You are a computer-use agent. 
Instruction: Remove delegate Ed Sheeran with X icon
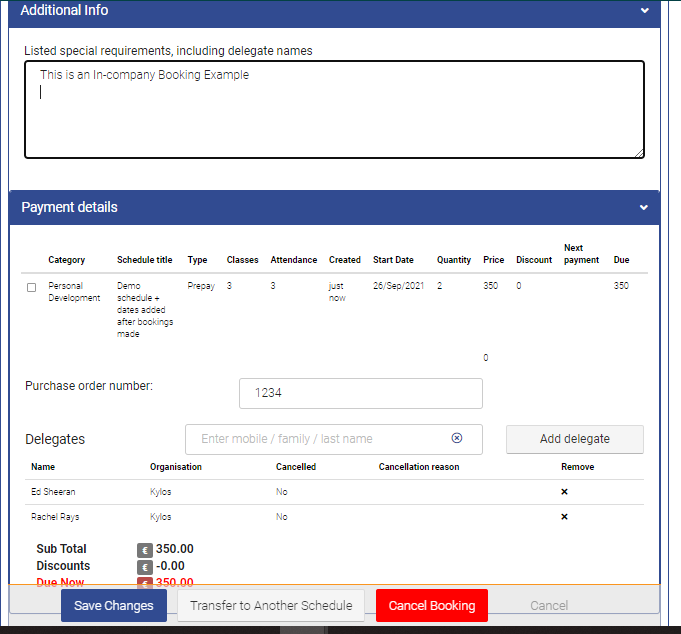(x=564, y=492)
